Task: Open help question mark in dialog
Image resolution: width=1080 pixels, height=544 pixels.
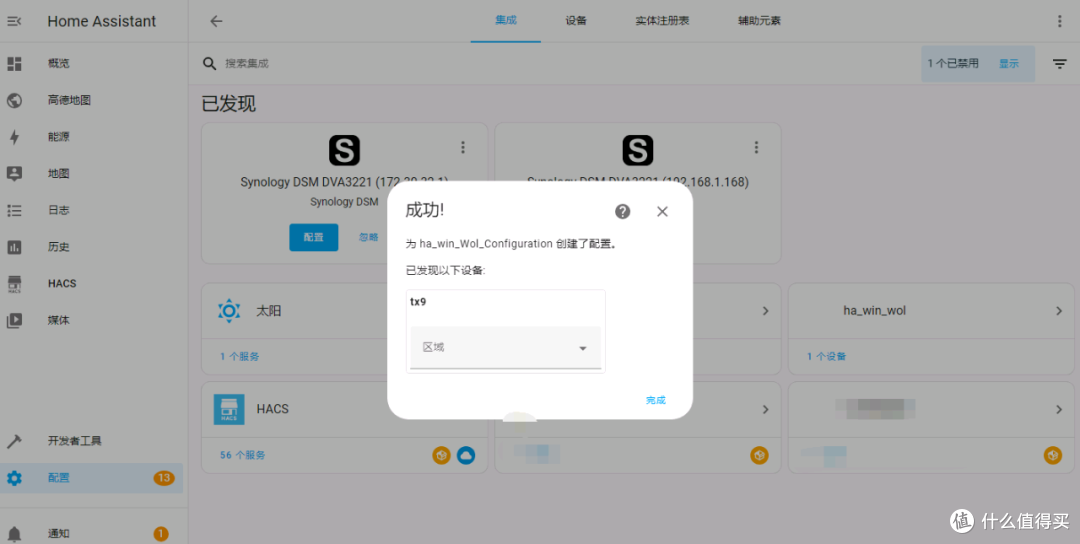Action: pyautogui.click(x=623, y=211)
